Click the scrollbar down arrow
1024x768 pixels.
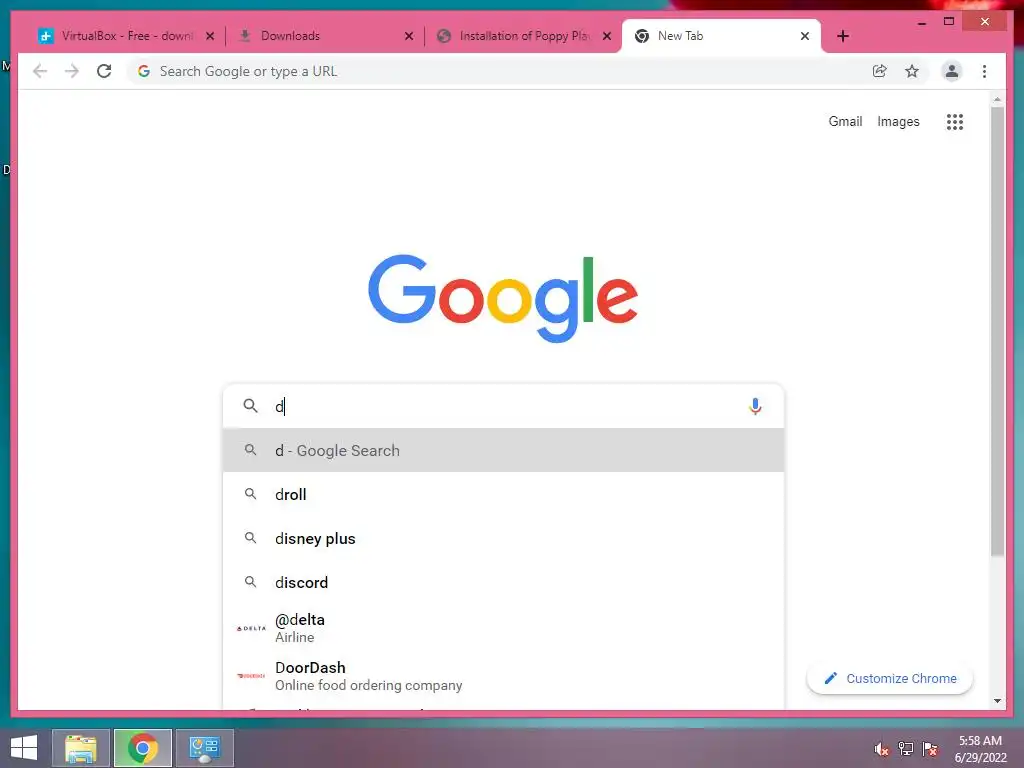[x=997, y=701]
